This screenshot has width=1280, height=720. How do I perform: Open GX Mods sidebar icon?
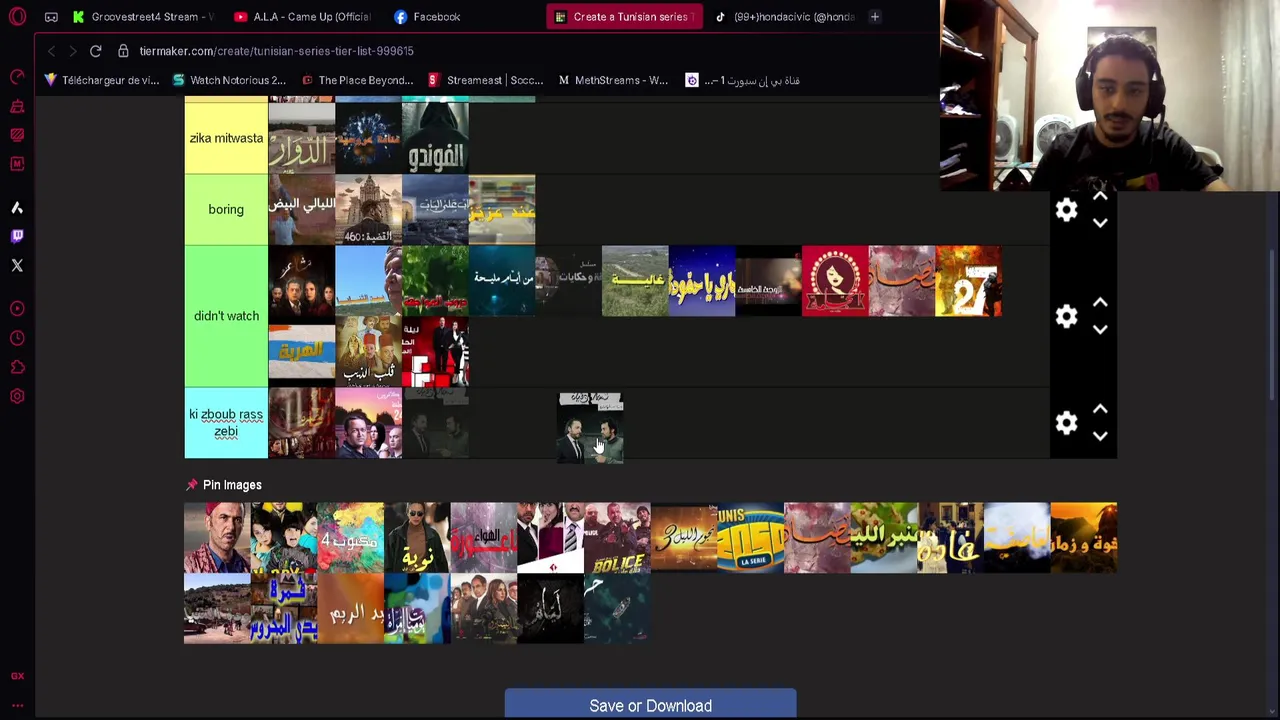(17, 164)
